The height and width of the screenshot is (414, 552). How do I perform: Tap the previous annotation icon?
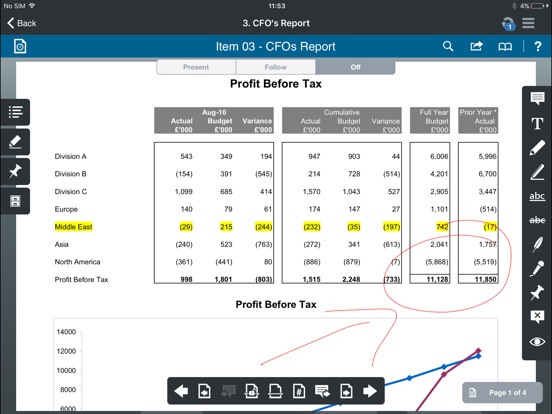pyautogui.click(x=228, y=391)
